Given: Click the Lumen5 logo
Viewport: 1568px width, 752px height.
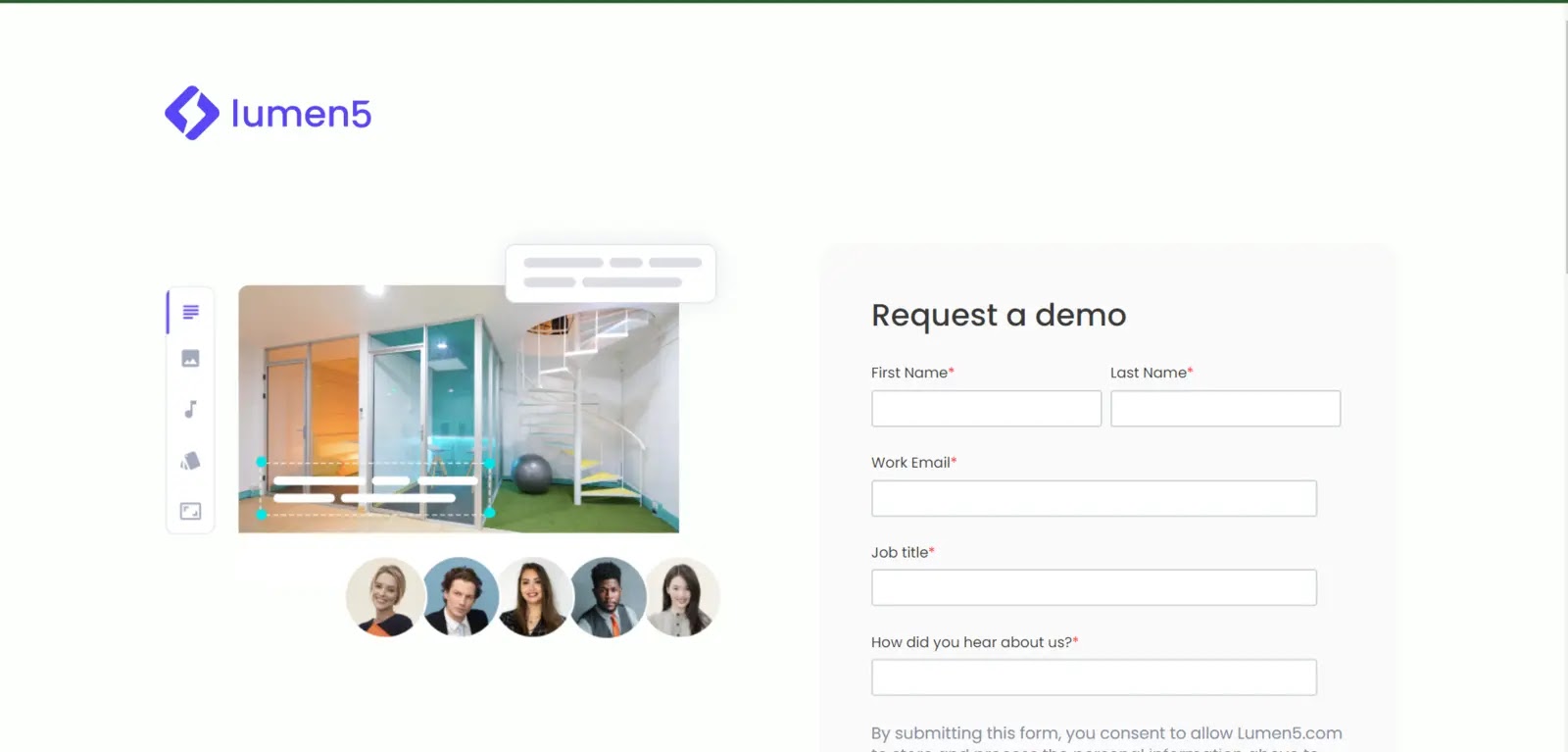Looking at the screenshot, I should (268, 113).
